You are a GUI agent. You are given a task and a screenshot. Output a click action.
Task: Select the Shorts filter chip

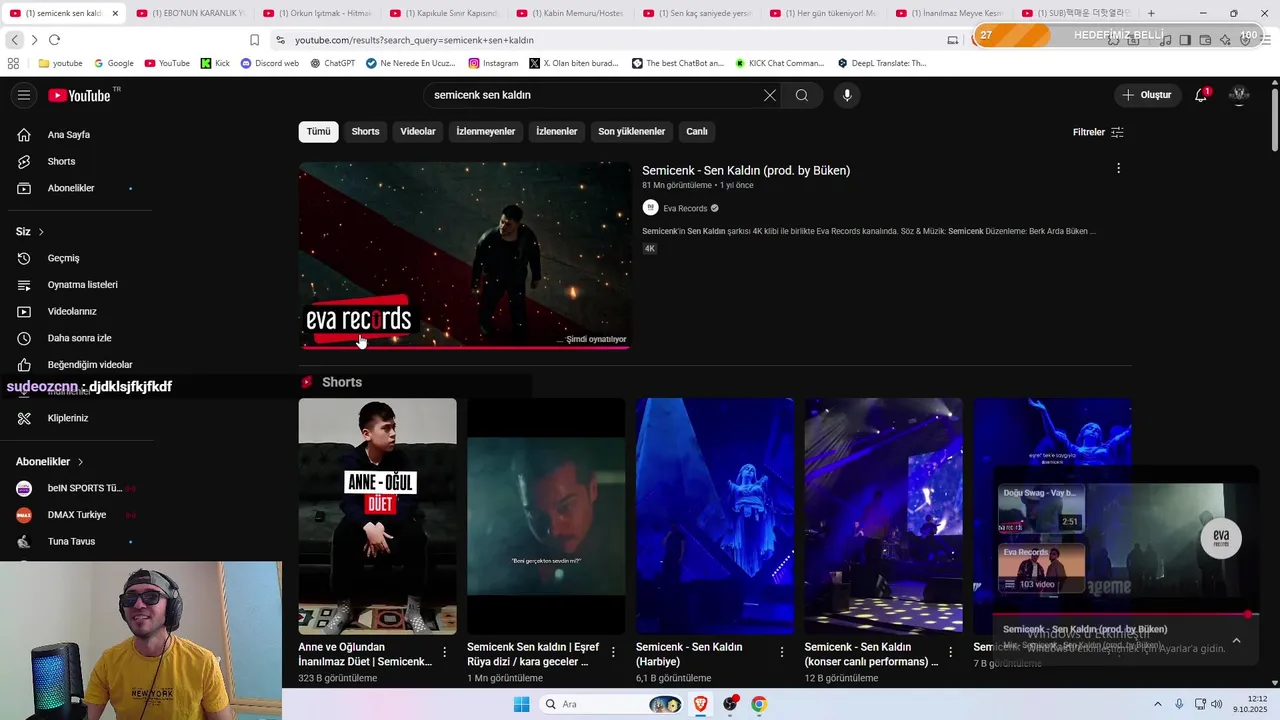point(365,131)
